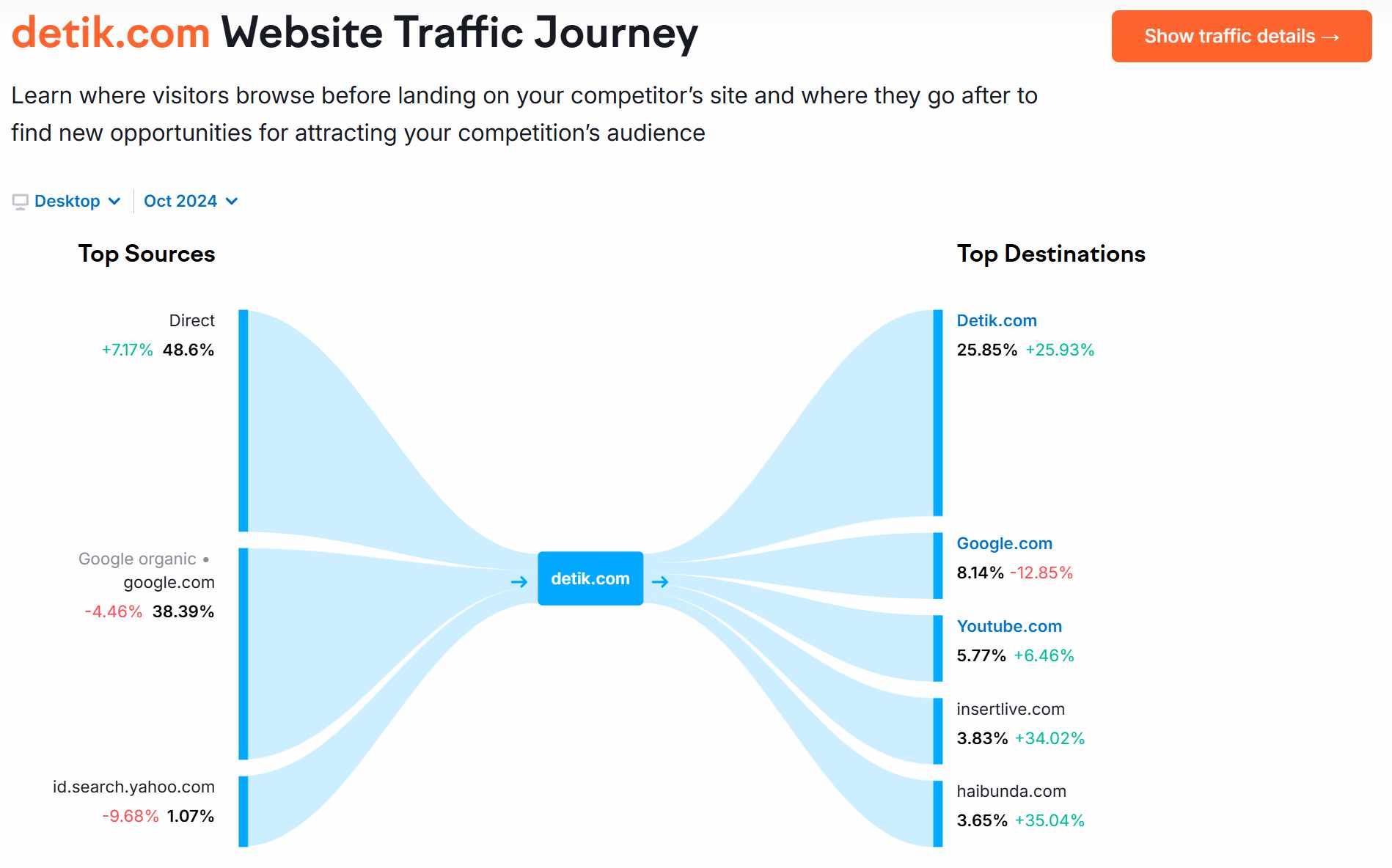The height and width of the screenshot is (868, 1392).
Task: Open the Oct 2024 date dropdown
Action: pyautogui.click(x=191, y=201)
